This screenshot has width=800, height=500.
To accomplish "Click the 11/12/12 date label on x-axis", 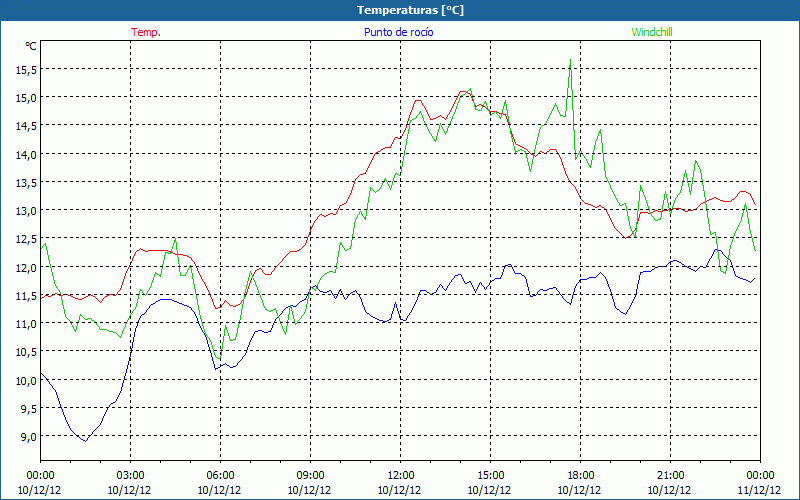I will pyautogui.click(x=759, y=490).
